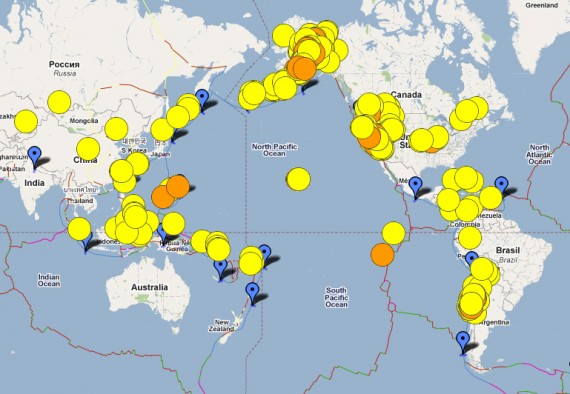Click the blue pin northeast of New Zealand
This screenshot has width=570, height=394.
pos(252,294)
